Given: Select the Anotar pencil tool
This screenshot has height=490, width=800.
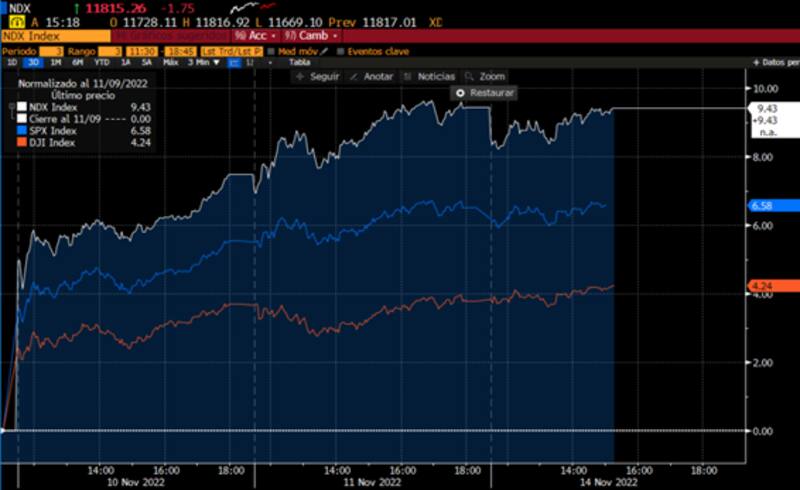Looking at the screenshot, I should (372, 76).
